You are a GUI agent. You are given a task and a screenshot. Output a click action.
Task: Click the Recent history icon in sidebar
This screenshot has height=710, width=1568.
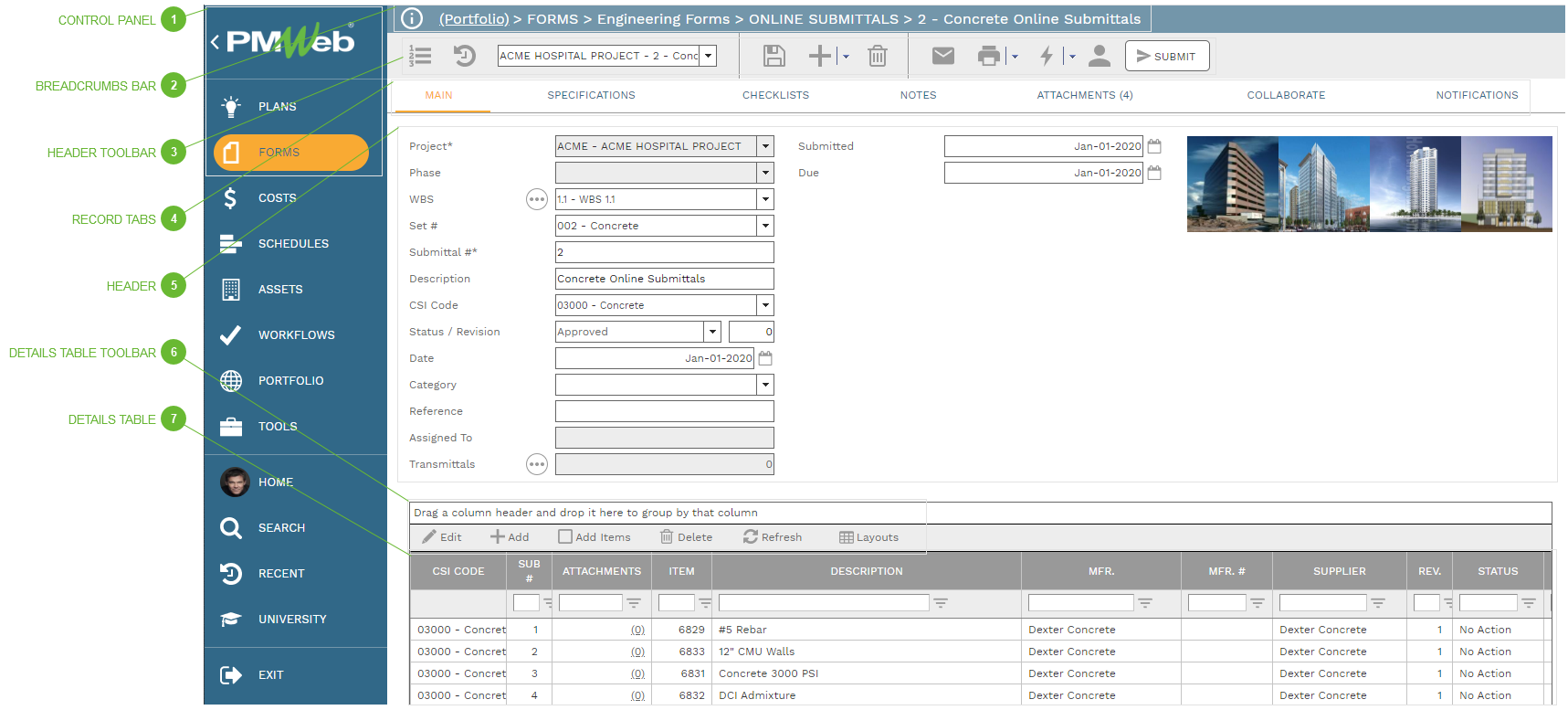tap(231, 574)
